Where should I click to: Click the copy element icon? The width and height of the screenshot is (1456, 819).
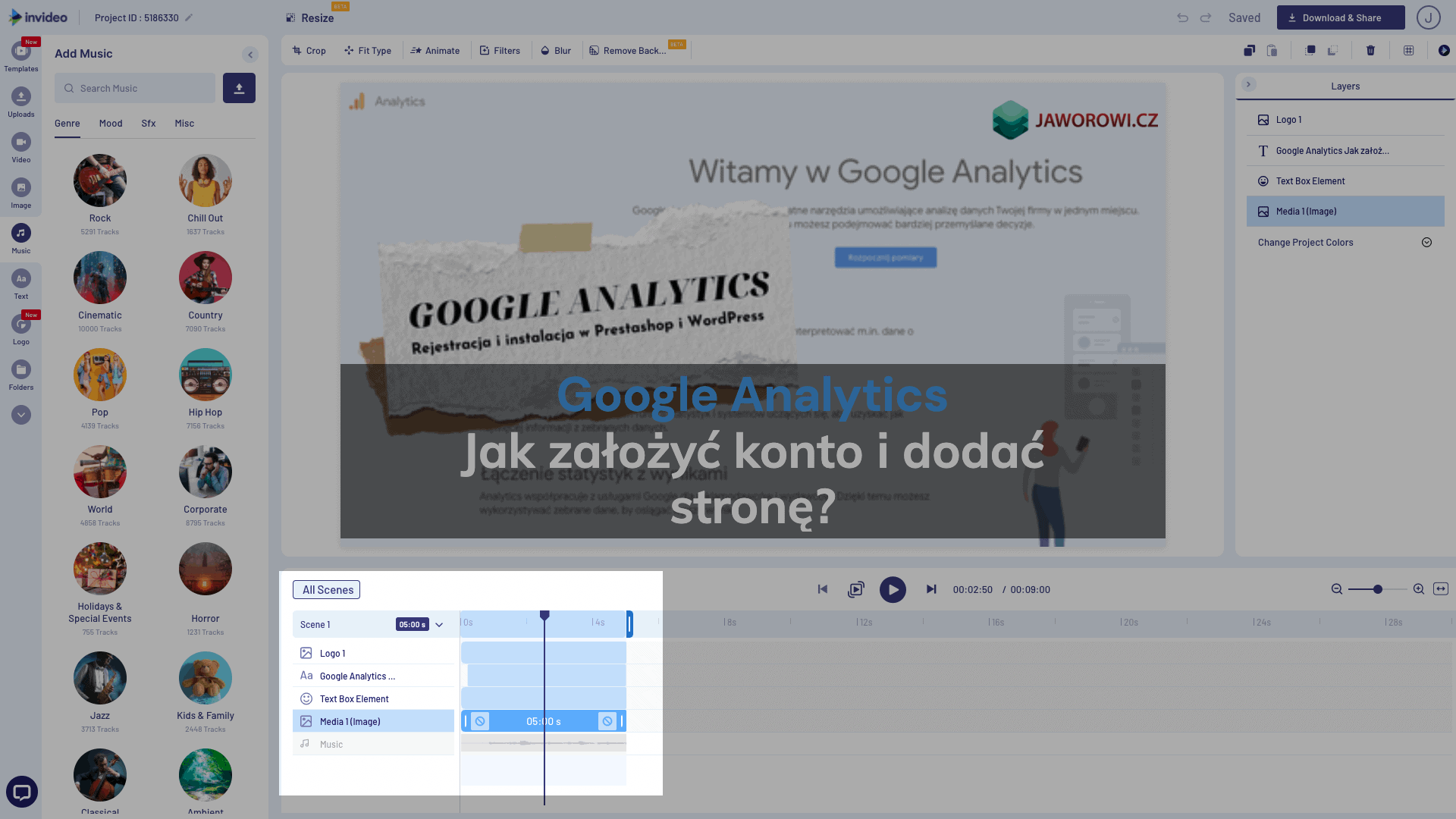pyautogui.click(x=1249, y=51)
